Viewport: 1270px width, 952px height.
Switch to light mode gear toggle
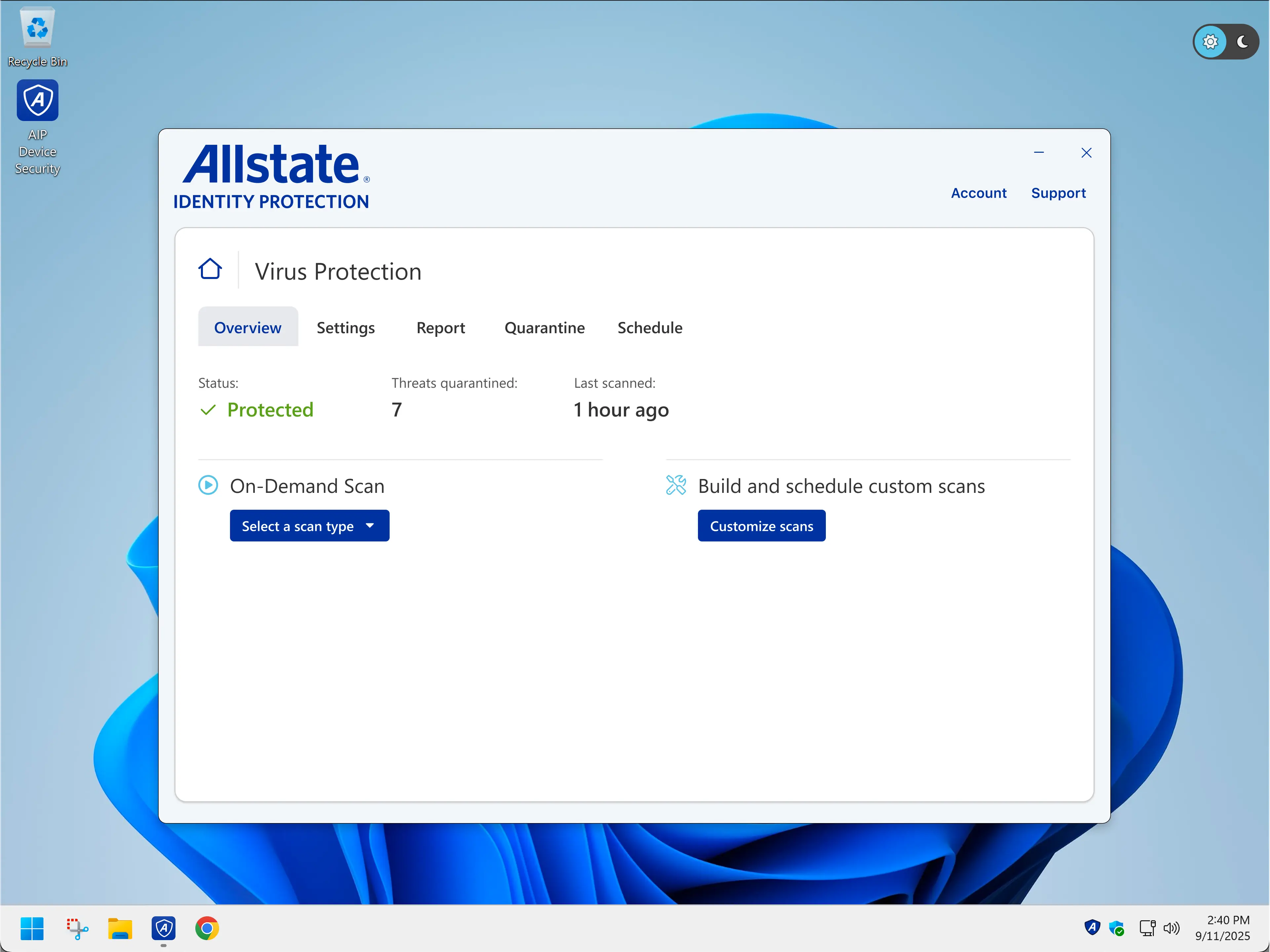pos(1210,41)
